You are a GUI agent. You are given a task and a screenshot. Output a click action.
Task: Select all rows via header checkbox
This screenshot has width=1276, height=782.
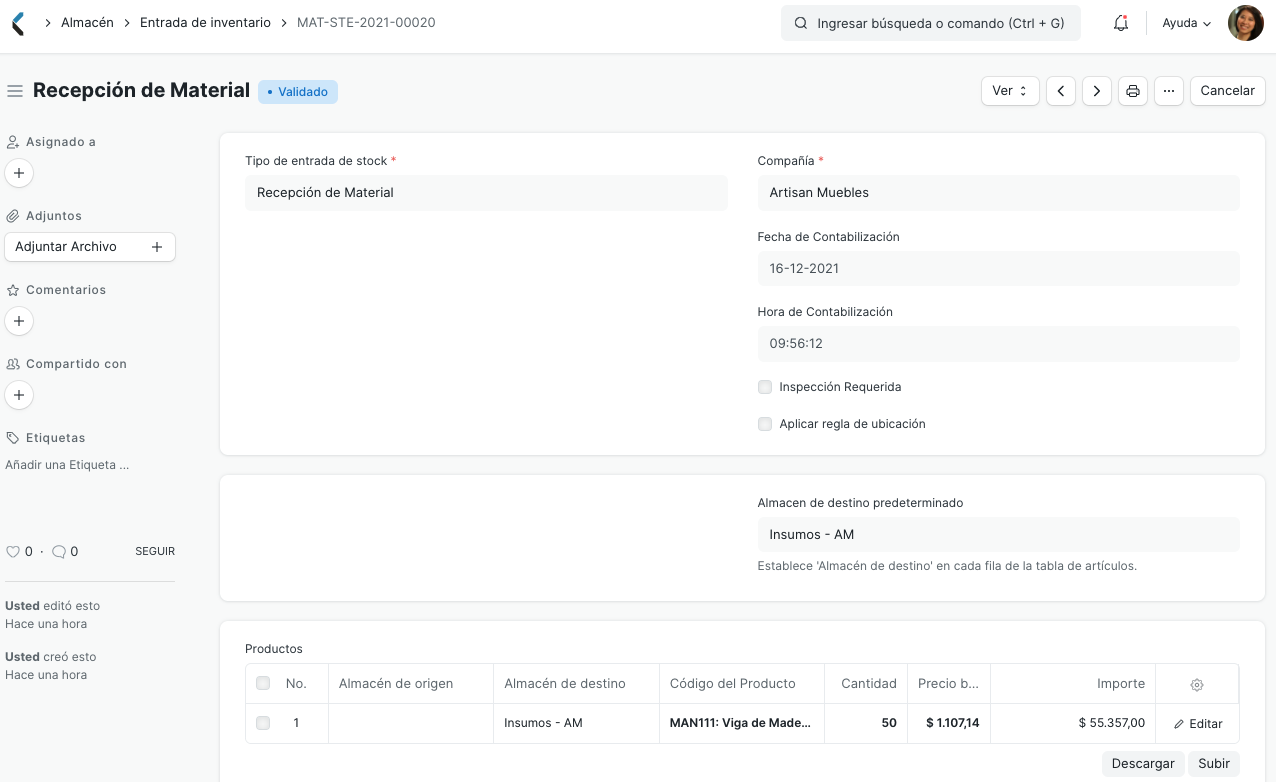tap(263, 684)
